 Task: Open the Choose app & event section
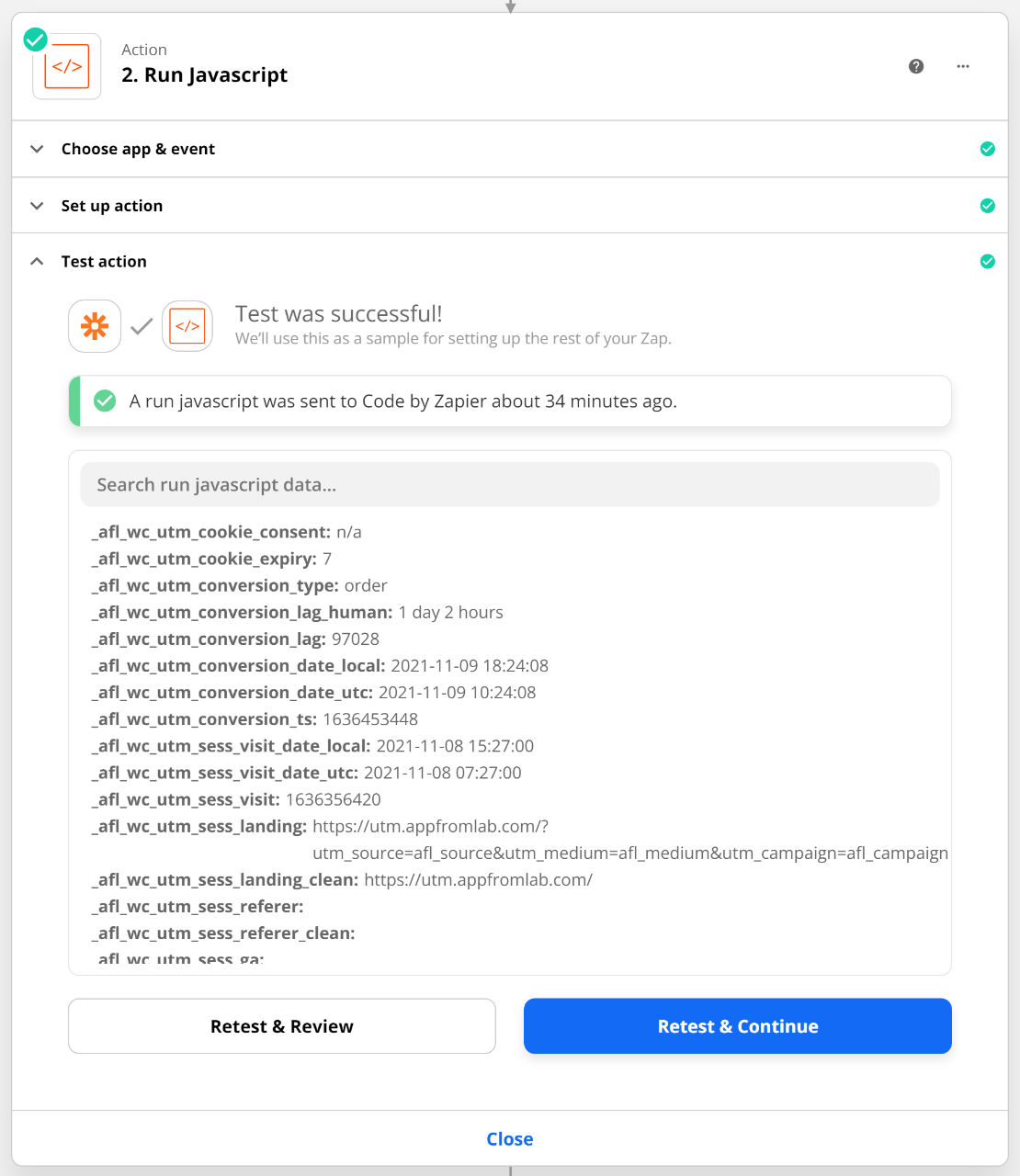click(138, 149)
